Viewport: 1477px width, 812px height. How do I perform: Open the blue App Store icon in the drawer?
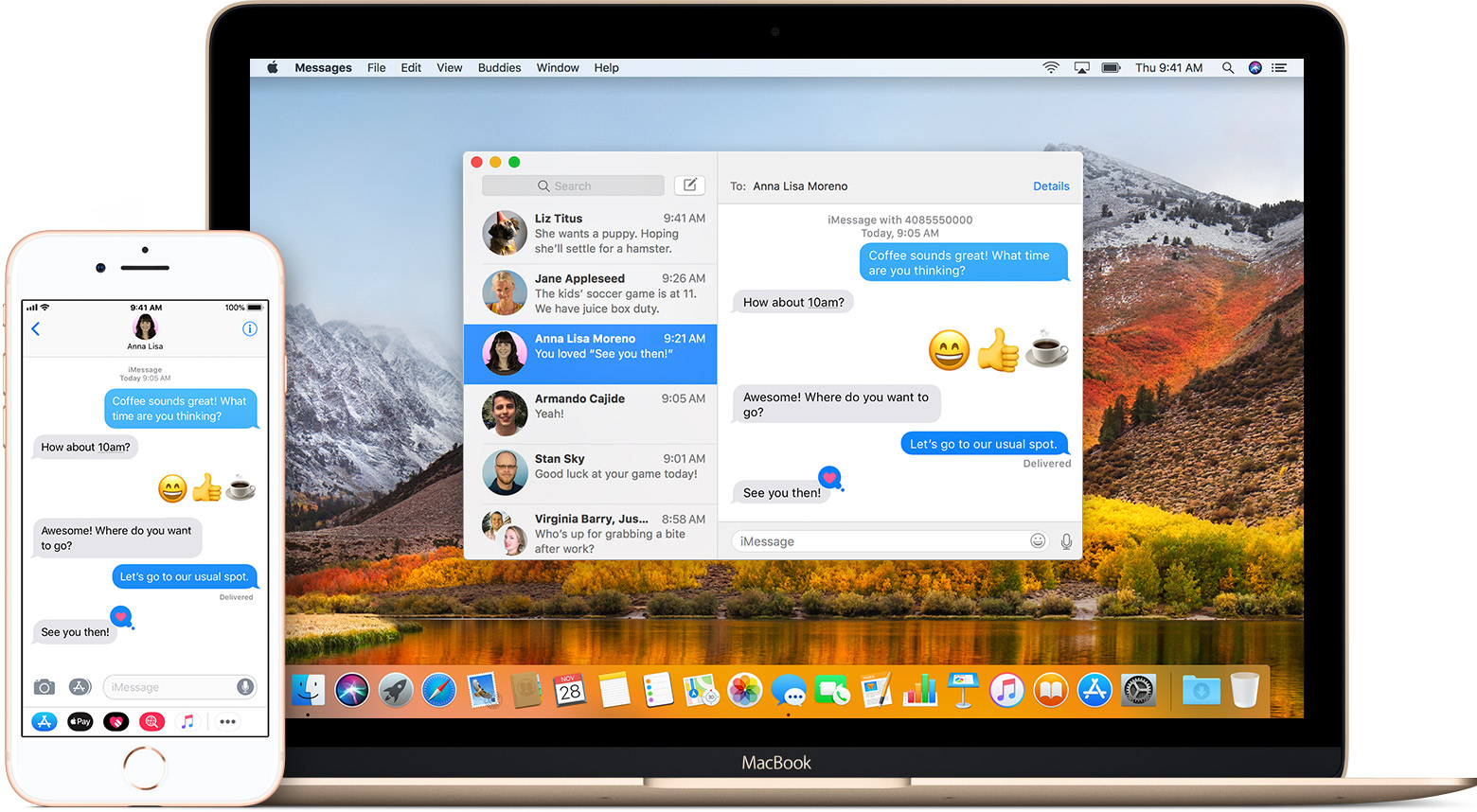44,721
